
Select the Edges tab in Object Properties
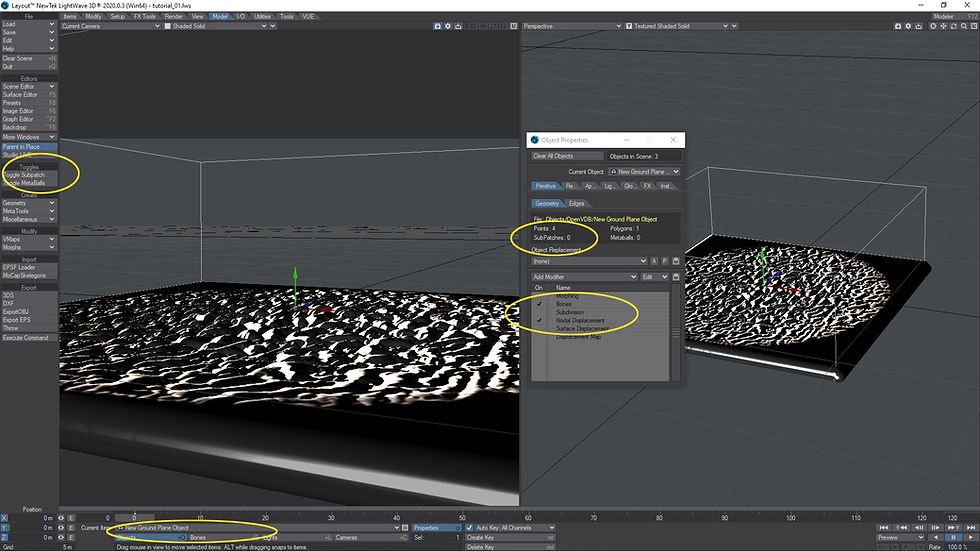577,203
